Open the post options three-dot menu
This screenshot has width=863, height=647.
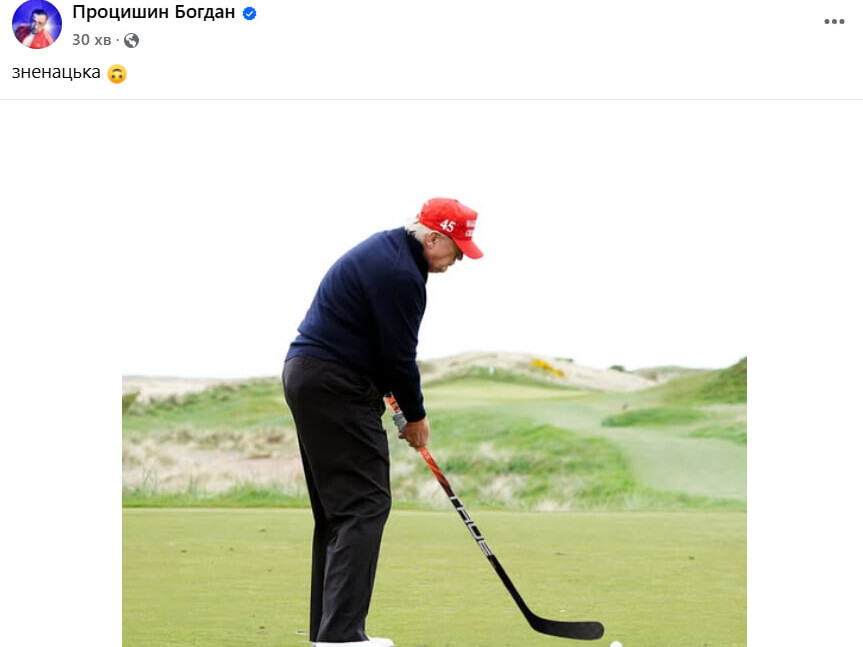(x=834, y=21)
